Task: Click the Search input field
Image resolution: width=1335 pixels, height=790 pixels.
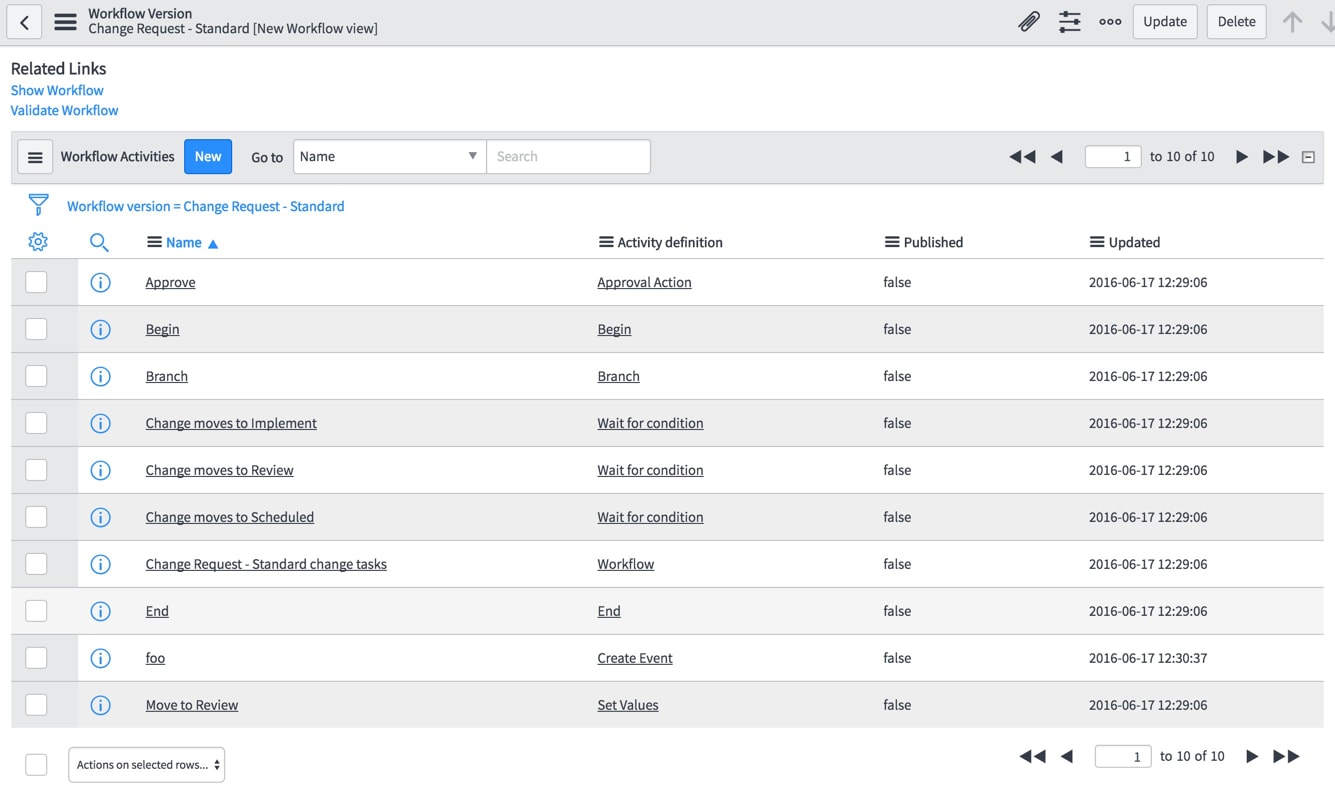Action: (568, 157)
